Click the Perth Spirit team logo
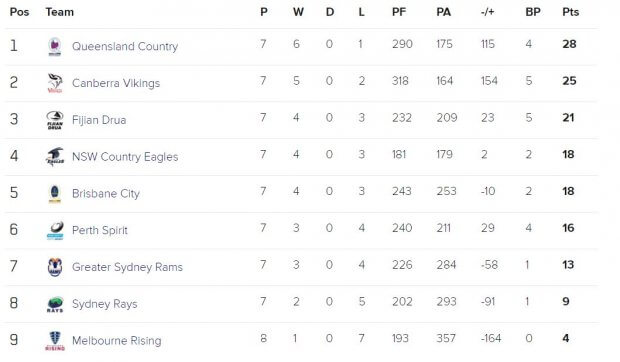This screenshot has width=620, height=362. (x=55, y=230)
